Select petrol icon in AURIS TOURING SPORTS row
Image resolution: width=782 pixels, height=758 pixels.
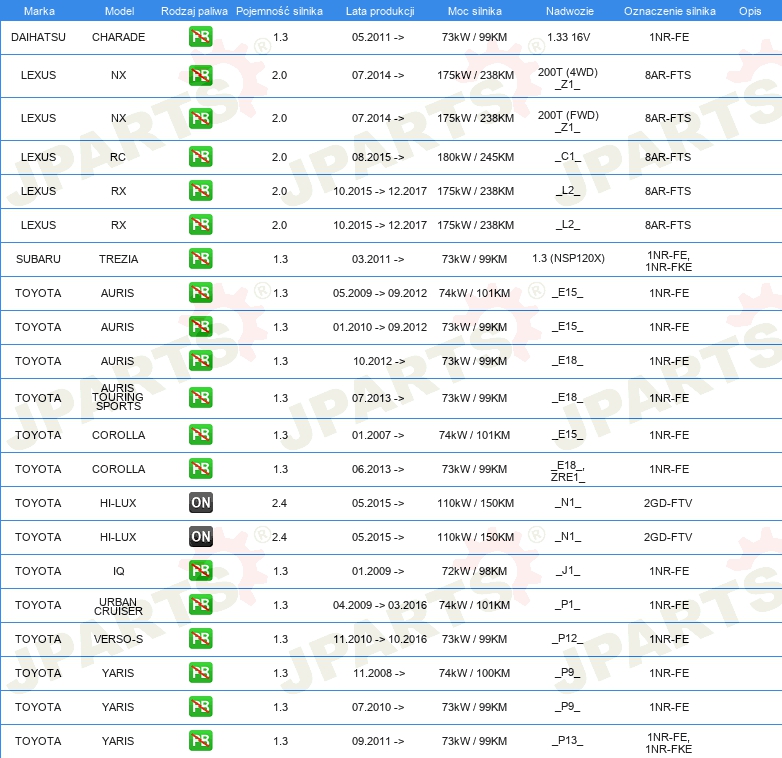(x=200, y=397)
